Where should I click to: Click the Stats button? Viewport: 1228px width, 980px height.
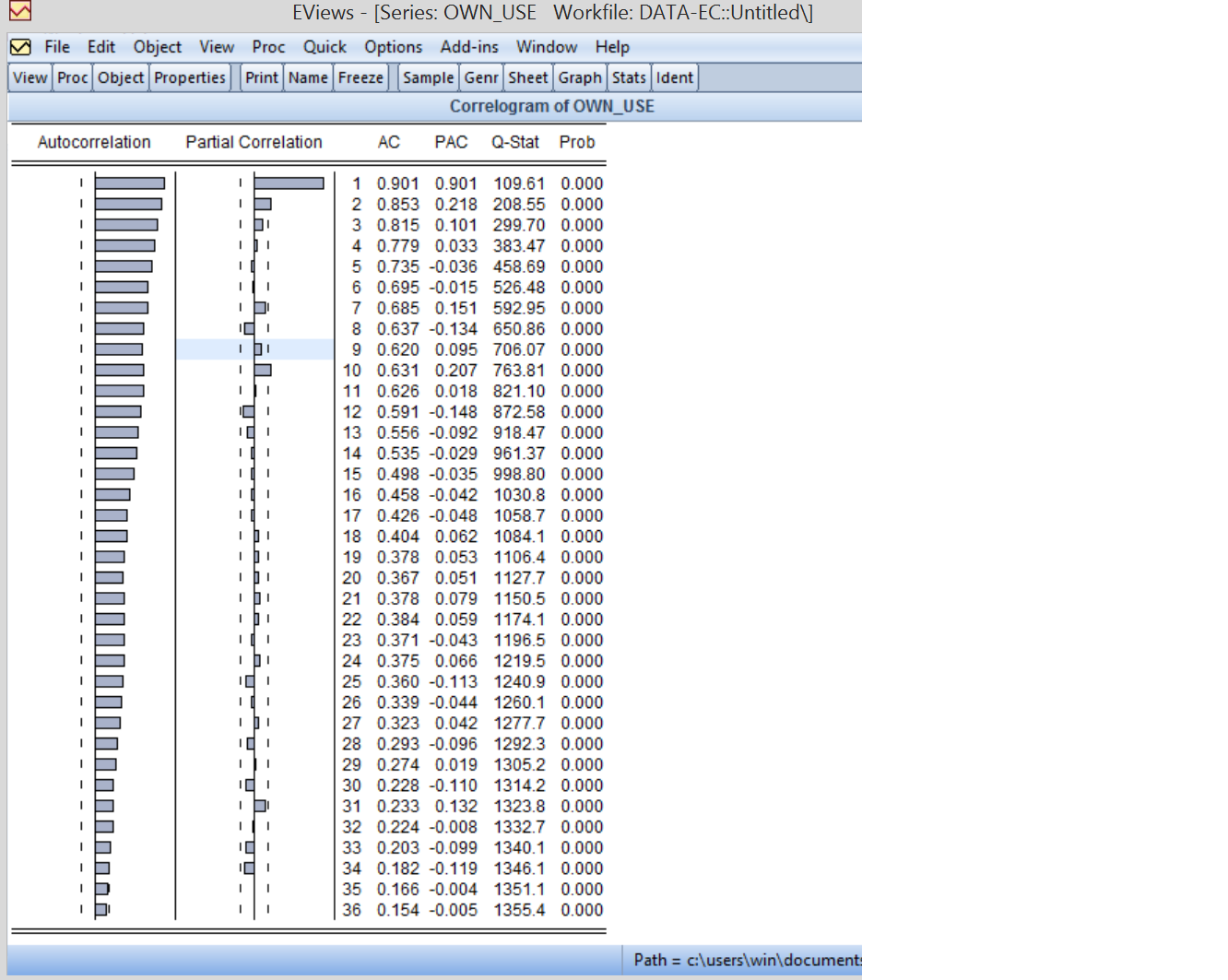(x=629, y=78)
